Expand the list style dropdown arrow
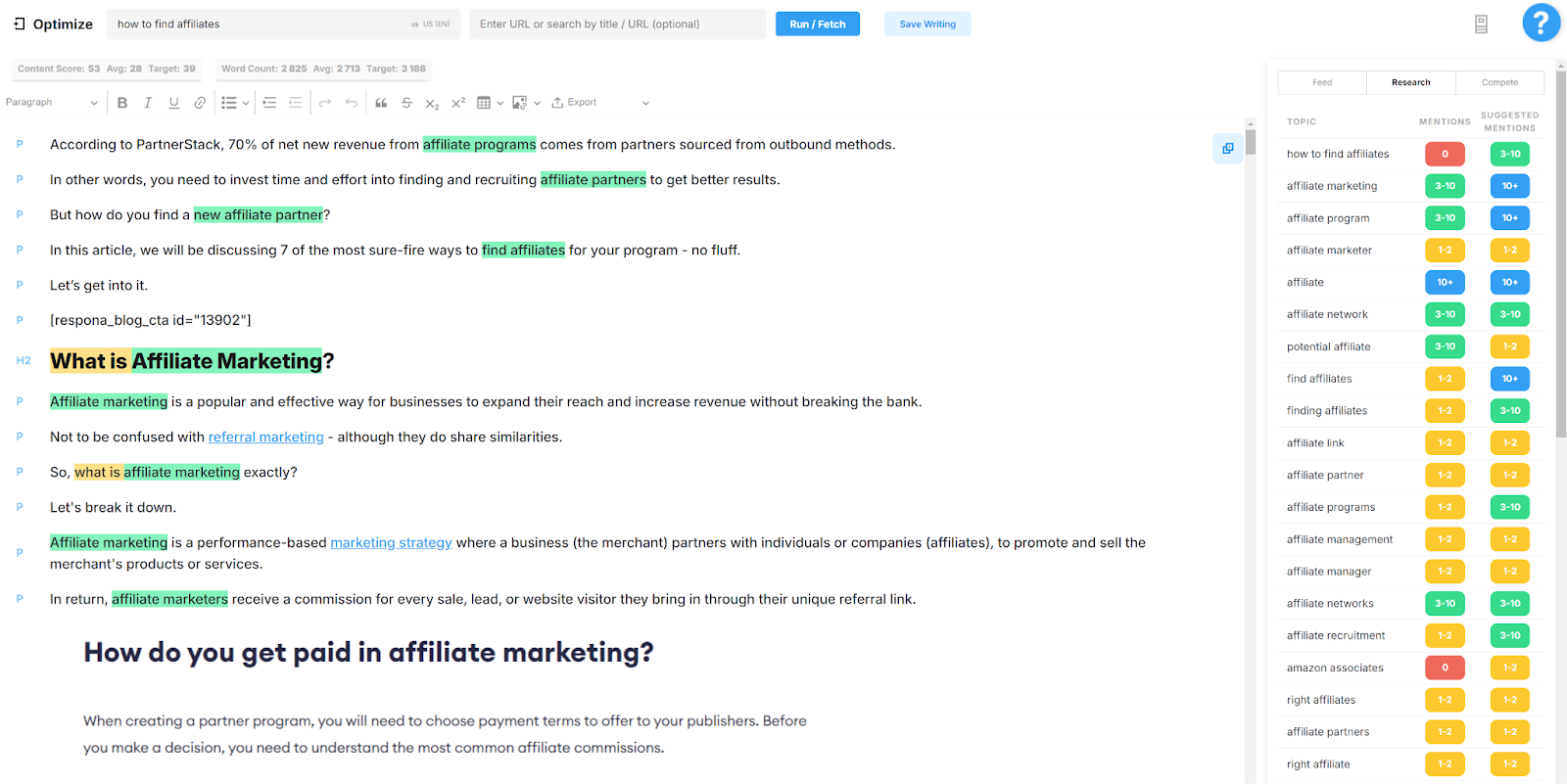The height and width of the screenshot is (784, 1567). click(245, 103)
